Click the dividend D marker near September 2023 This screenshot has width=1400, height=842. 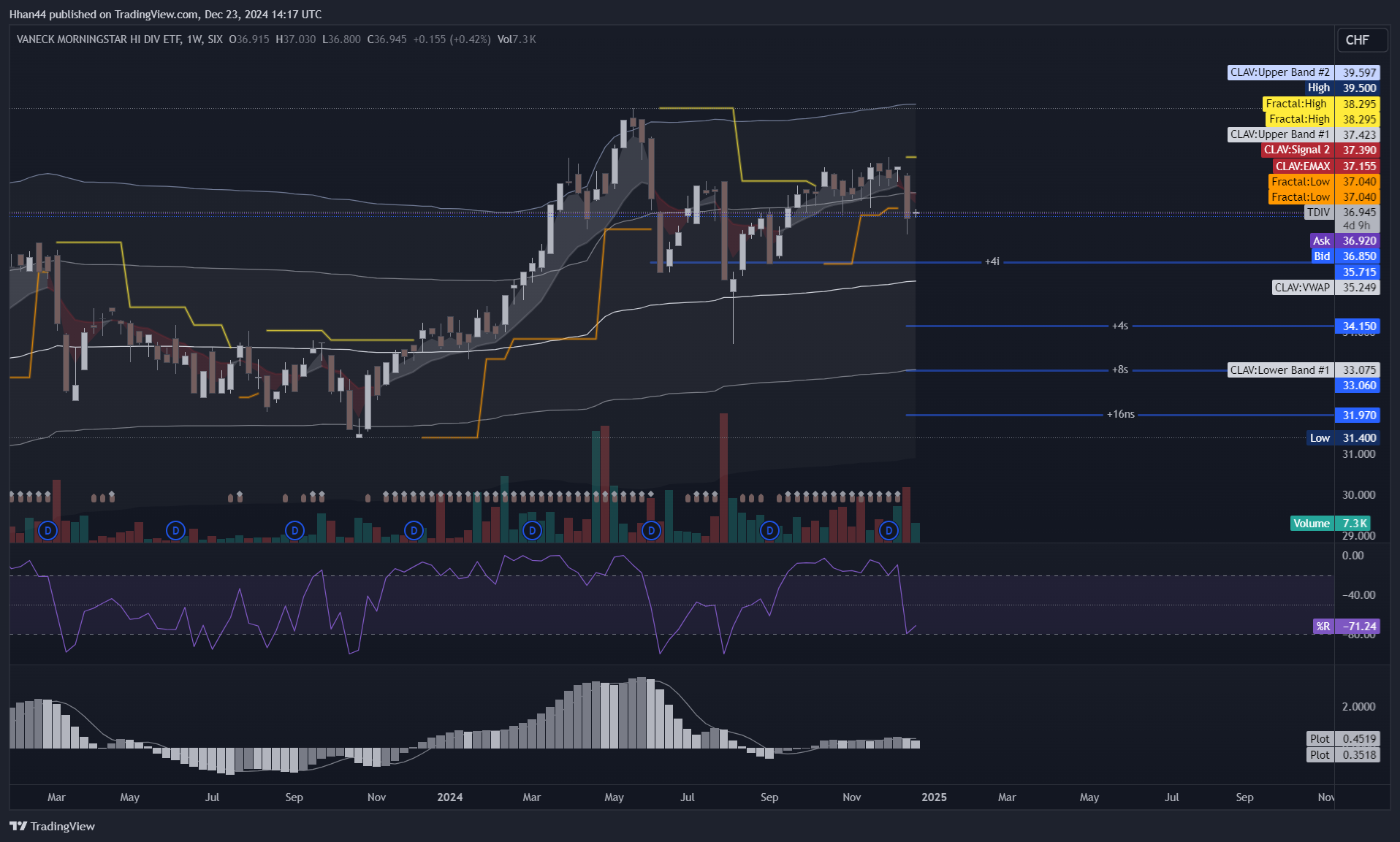294,531
